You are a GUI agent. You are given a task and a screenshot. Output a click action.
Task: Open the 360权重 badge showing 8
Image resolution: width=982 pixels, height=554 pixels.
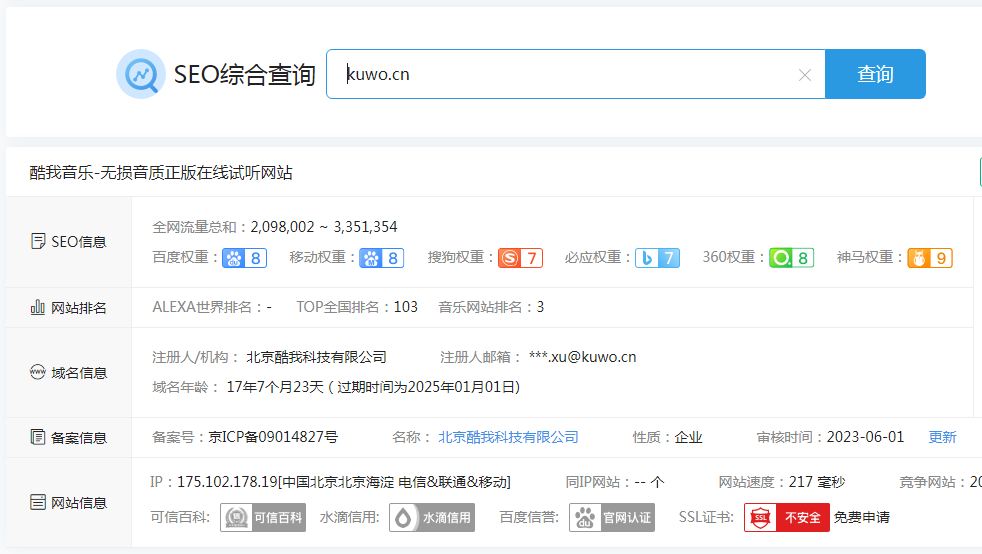pos(792,258)
